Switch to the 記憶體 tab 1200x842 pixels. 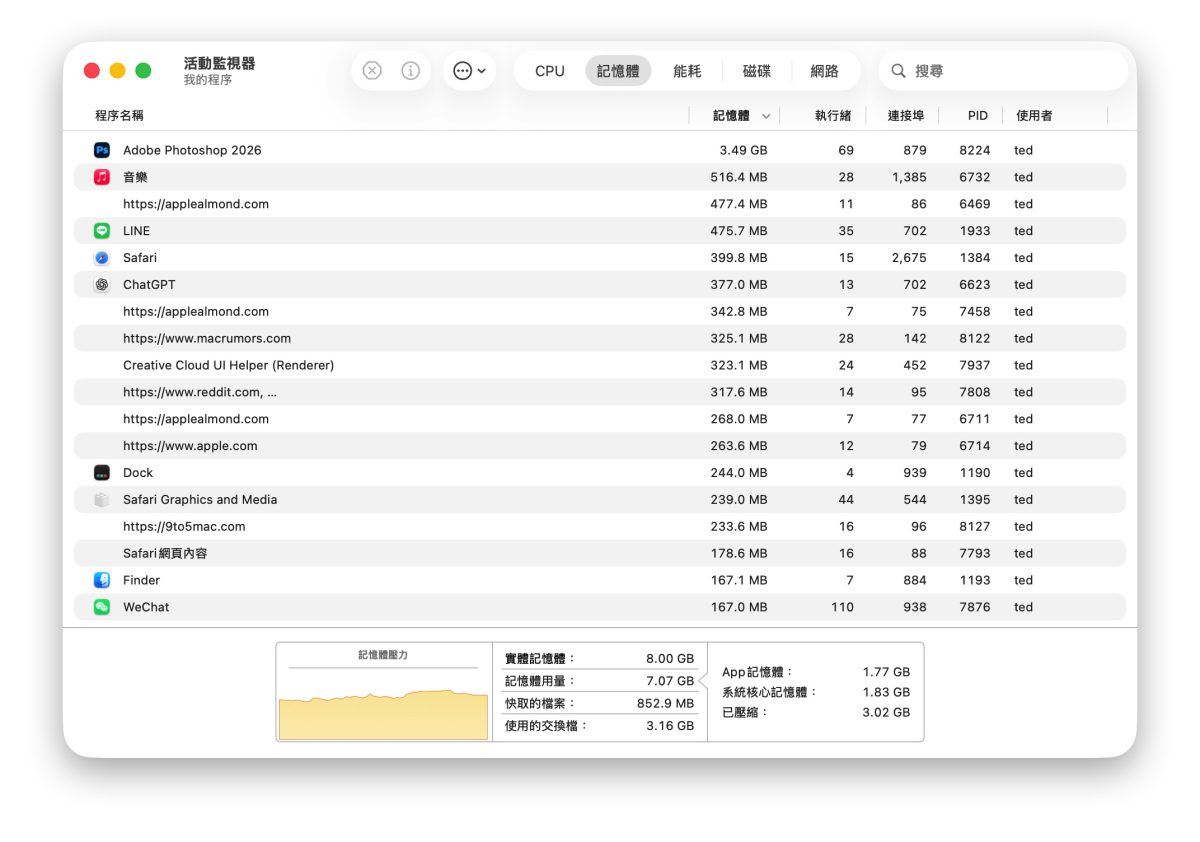(x=618, y=71)
